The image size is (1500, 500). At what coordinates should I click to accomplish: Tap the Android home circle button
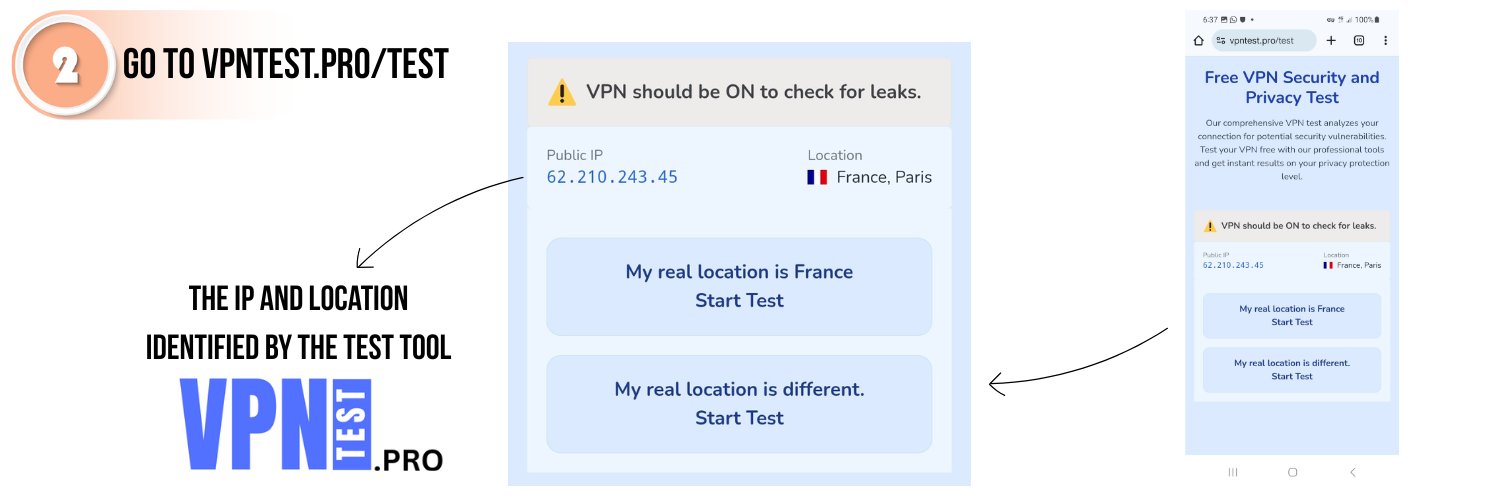[1292, 472]
